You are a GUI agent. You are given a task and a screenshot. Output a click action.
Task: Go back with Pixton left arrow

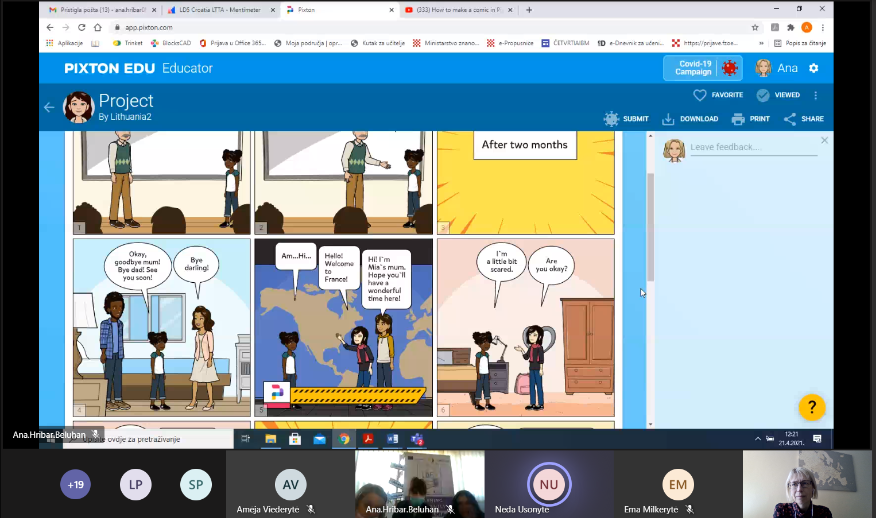point(49,107)
